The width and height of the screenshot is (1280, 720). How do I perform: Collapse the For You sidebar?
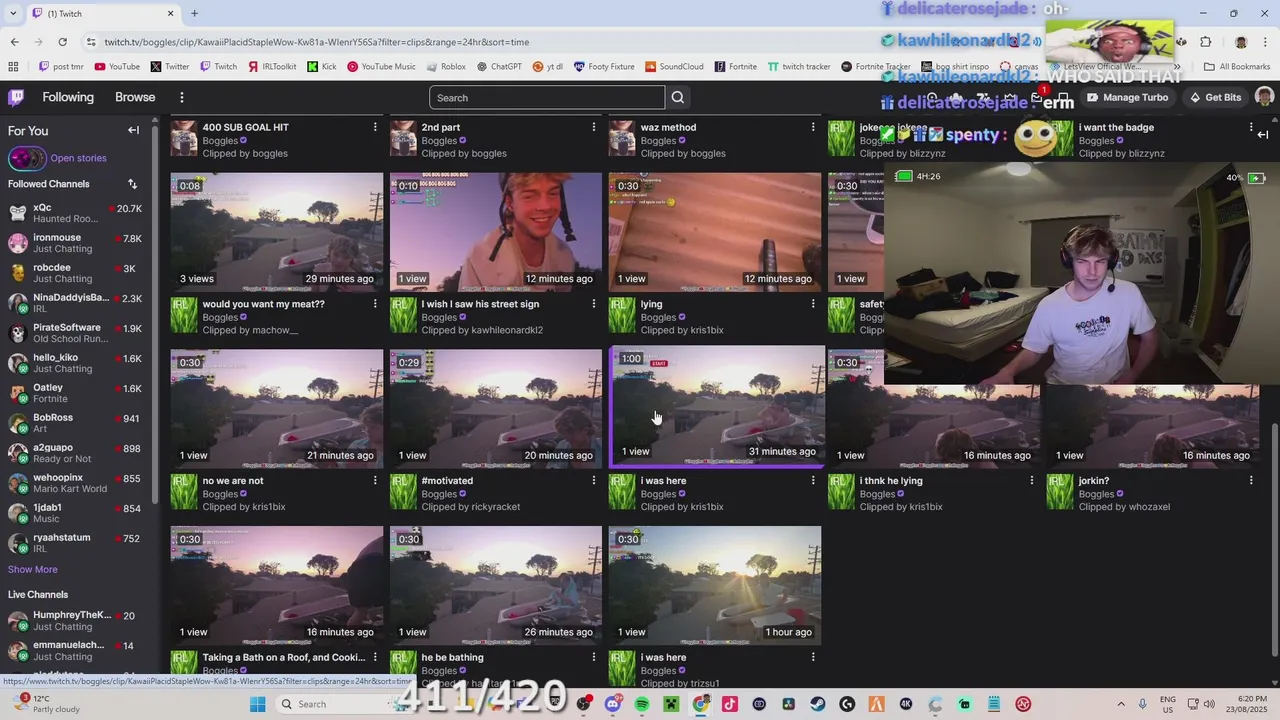click(x=133, y=130)
